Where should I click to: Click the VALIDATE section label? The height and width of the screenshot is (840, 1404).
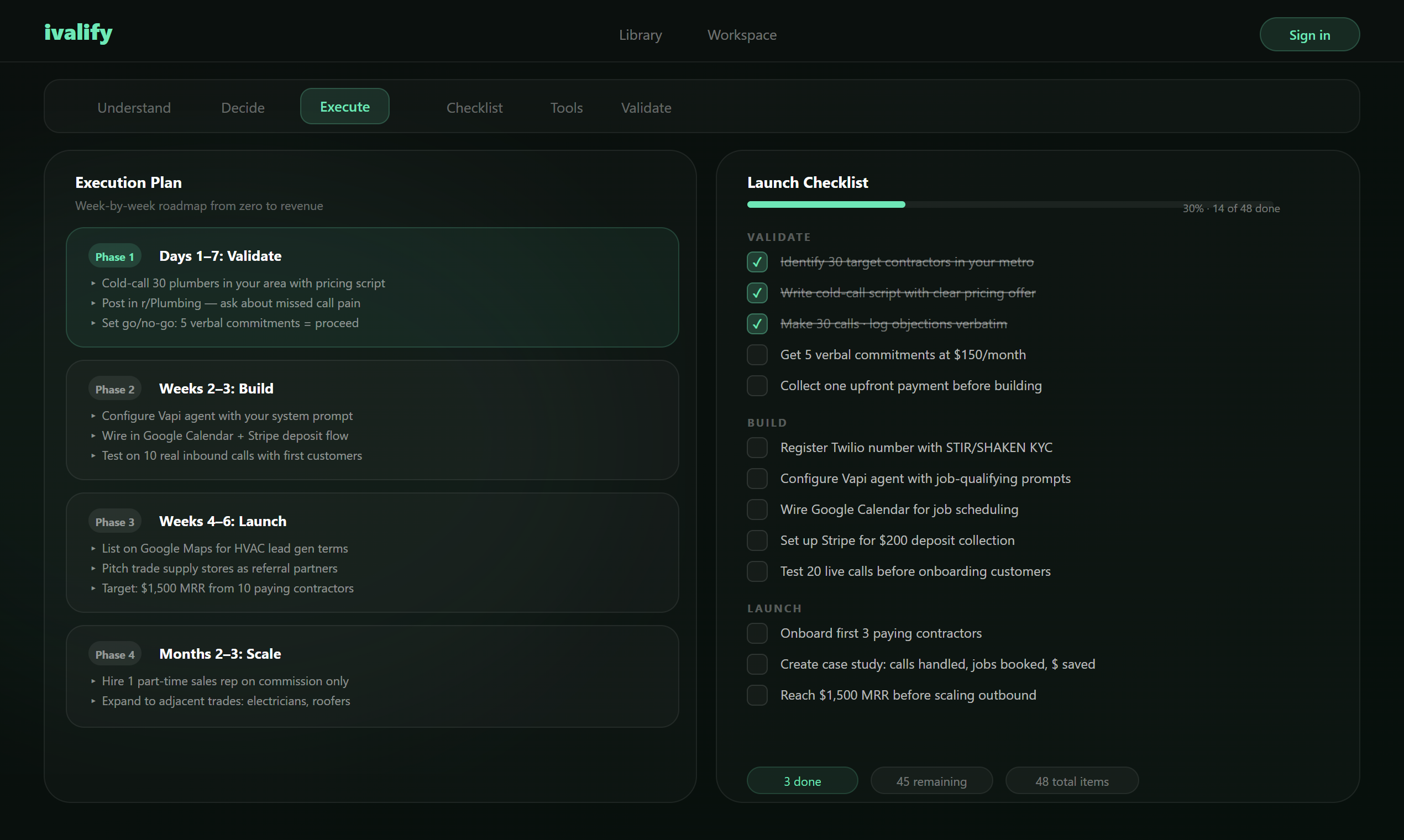(779, 237)
